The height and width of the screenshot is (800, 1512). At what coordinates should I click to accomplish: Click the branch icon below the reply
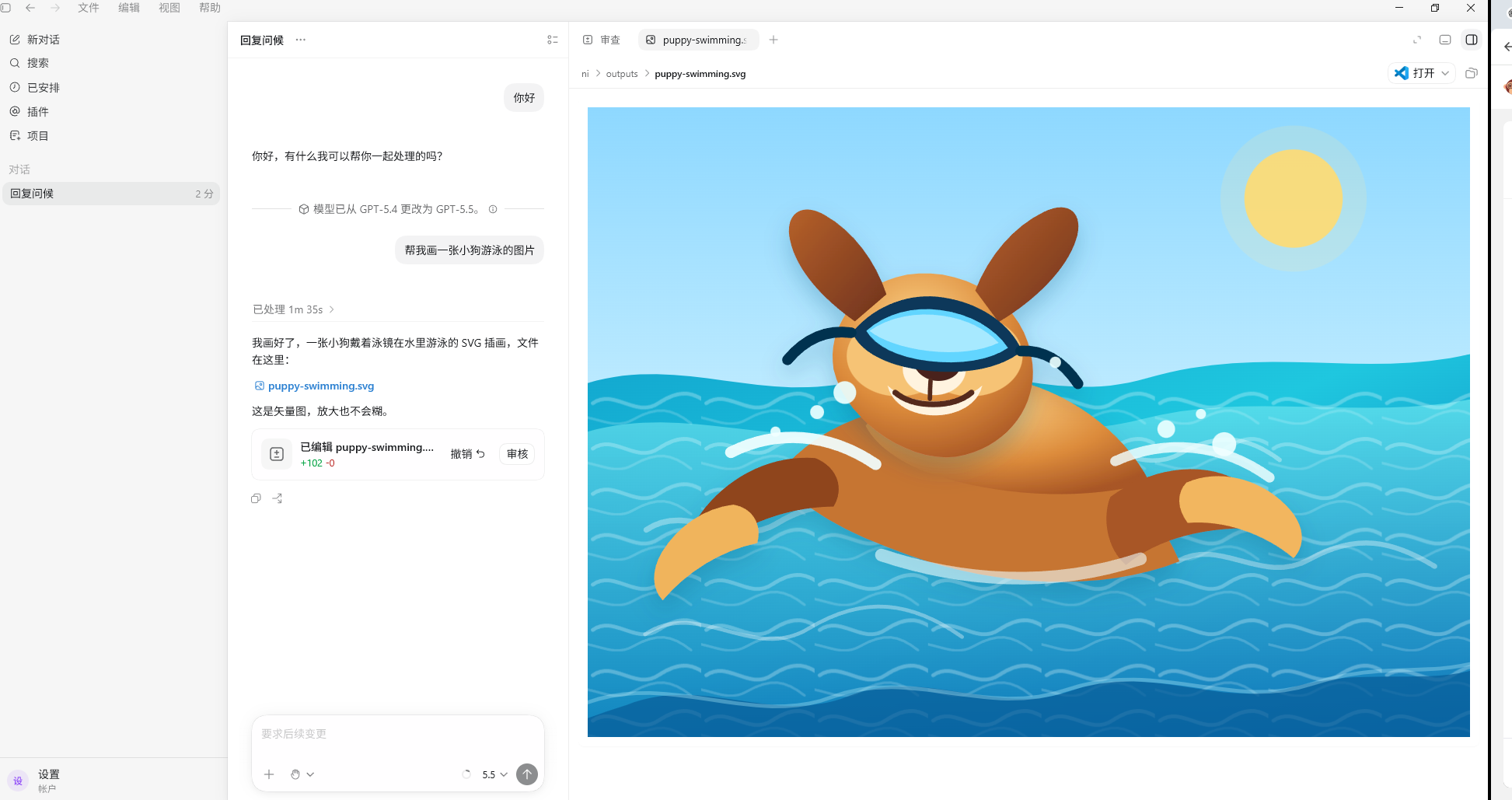pyautogui.click(x=278, y=498)
